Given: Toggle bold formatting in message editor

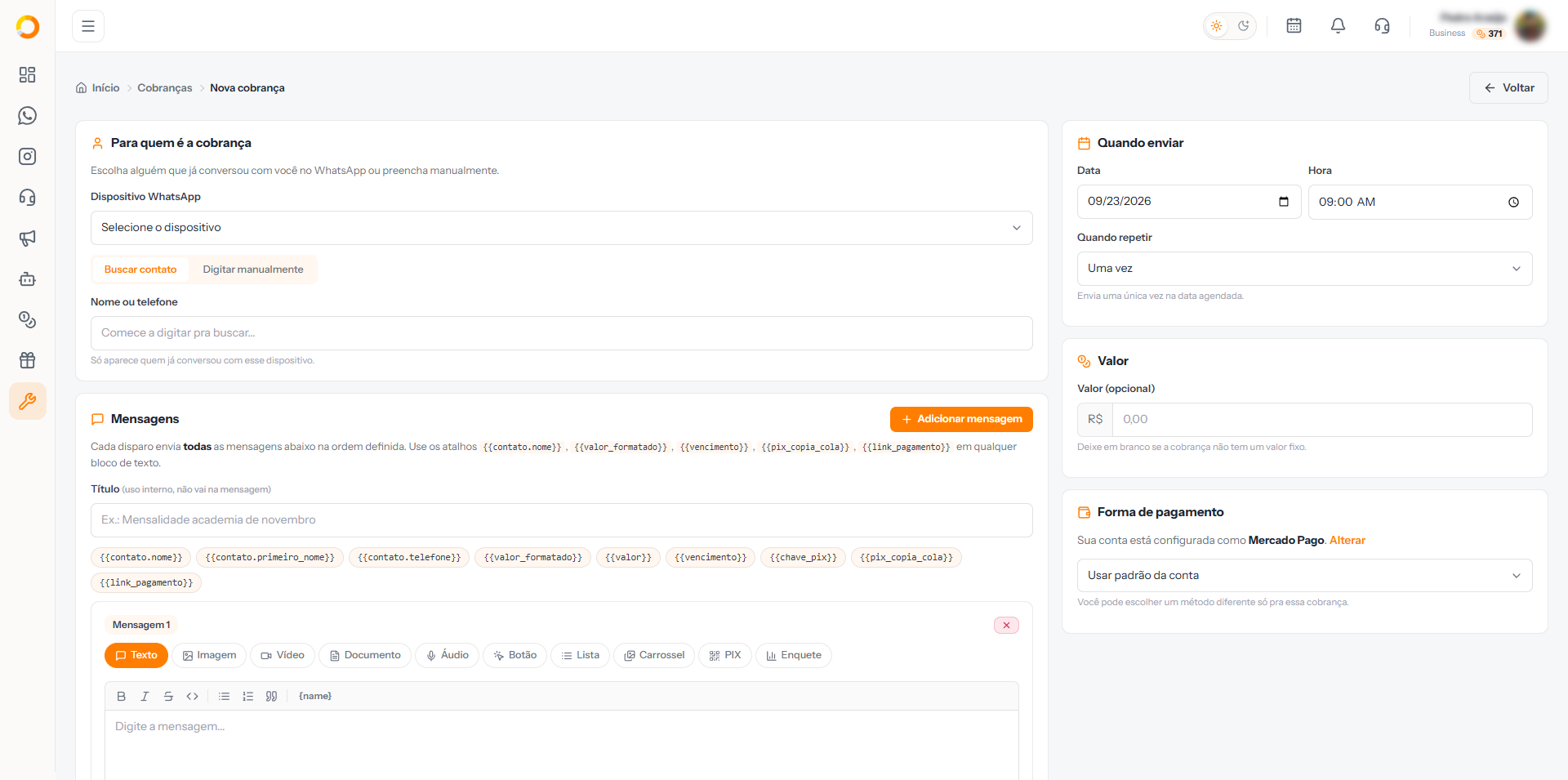Looking at the screenshot, I should coord(121,697).
